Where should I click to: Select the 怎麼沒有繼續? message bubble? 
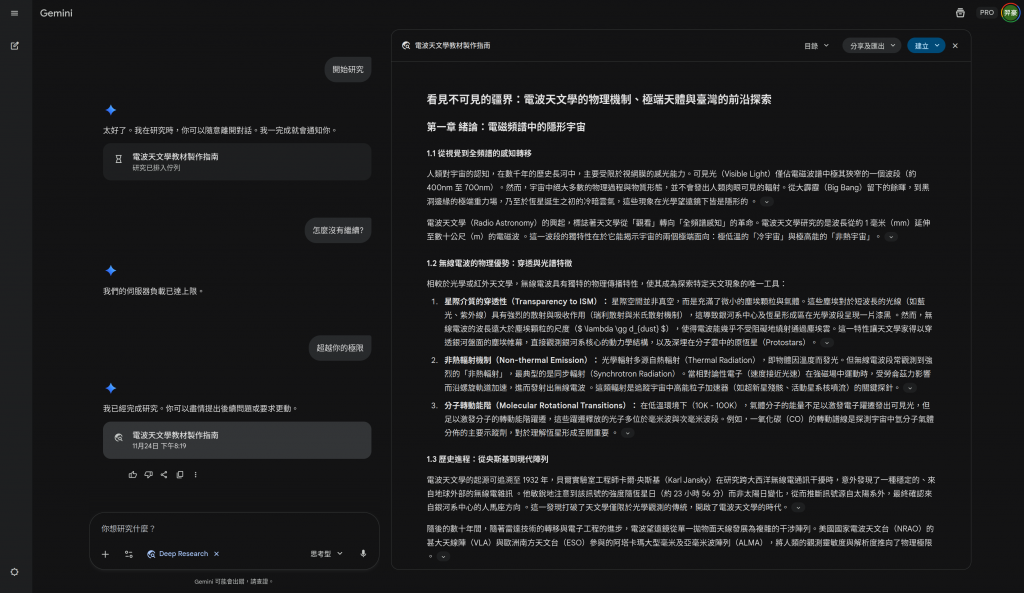click(338, 230)
